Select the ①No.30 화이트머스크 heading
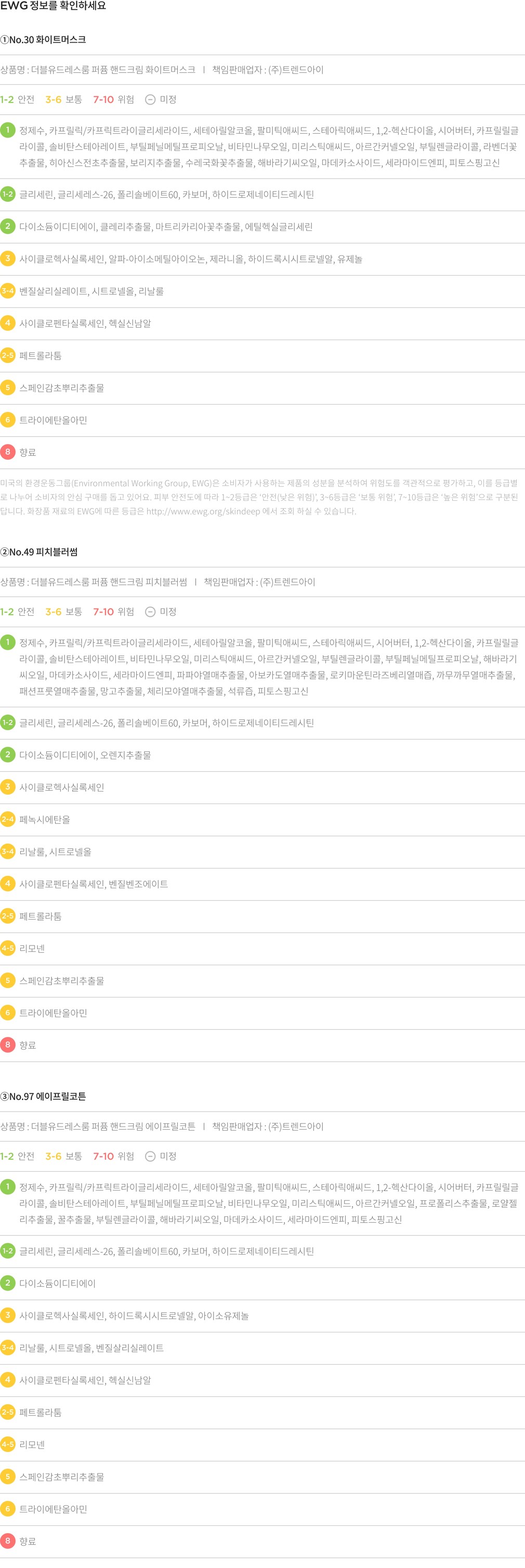The height and width of the screenshot is (1568, 525). (x=43, y=40)
